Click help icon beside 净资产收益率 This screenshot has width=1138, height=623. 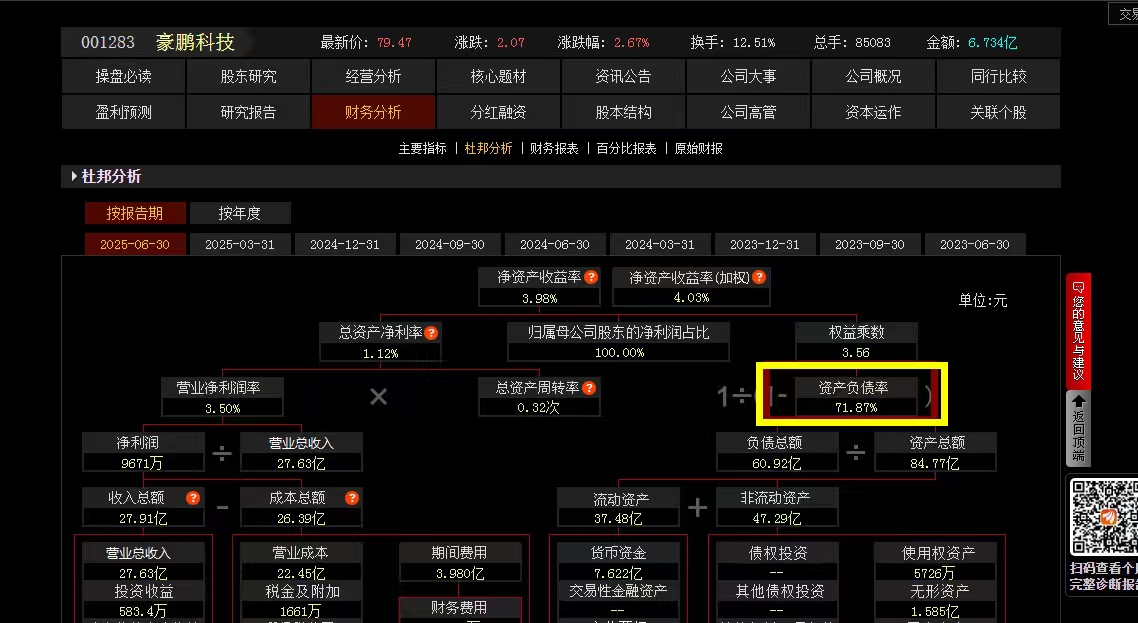tap(591, 277)
